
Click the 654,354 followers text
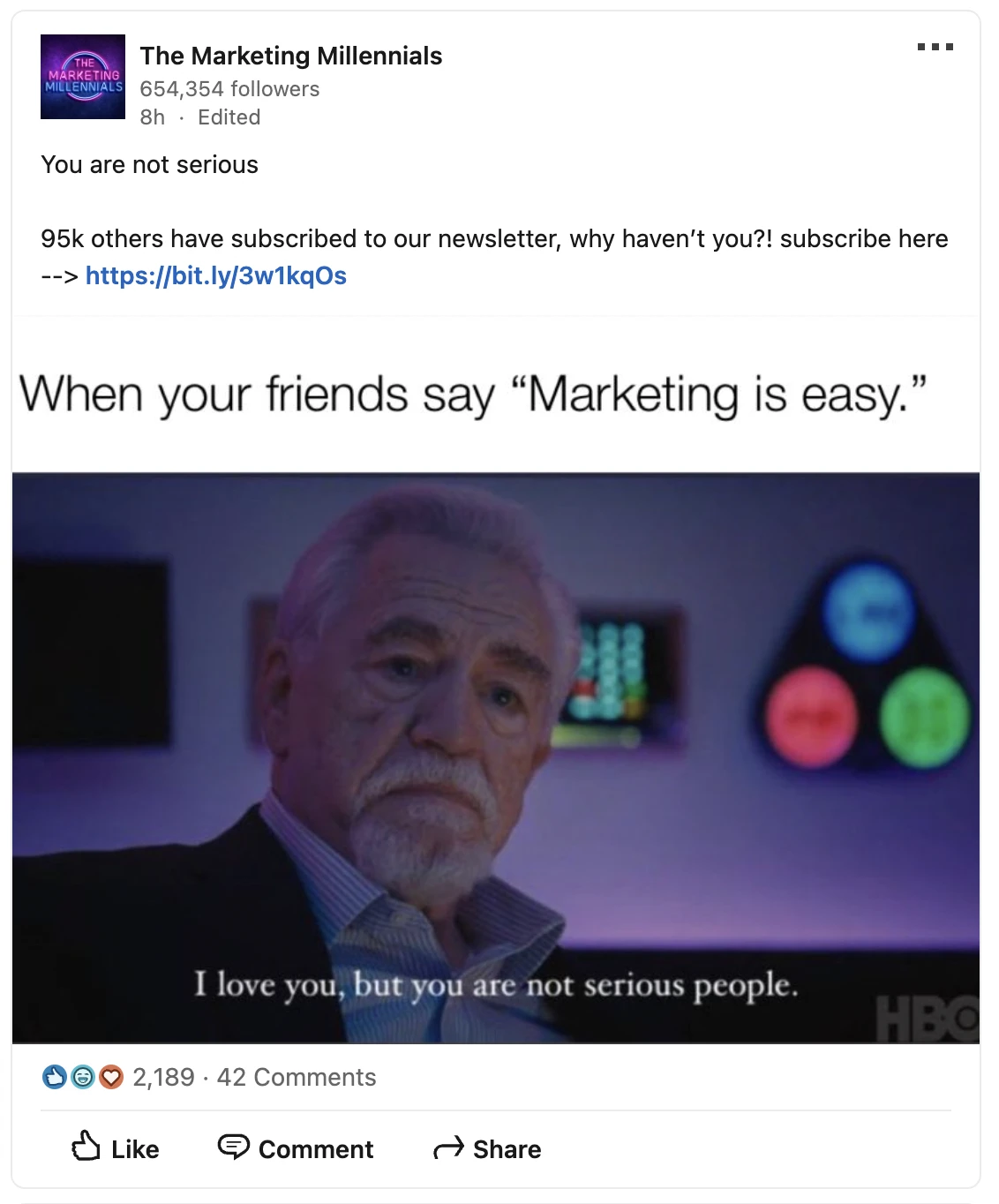point(229,89)
